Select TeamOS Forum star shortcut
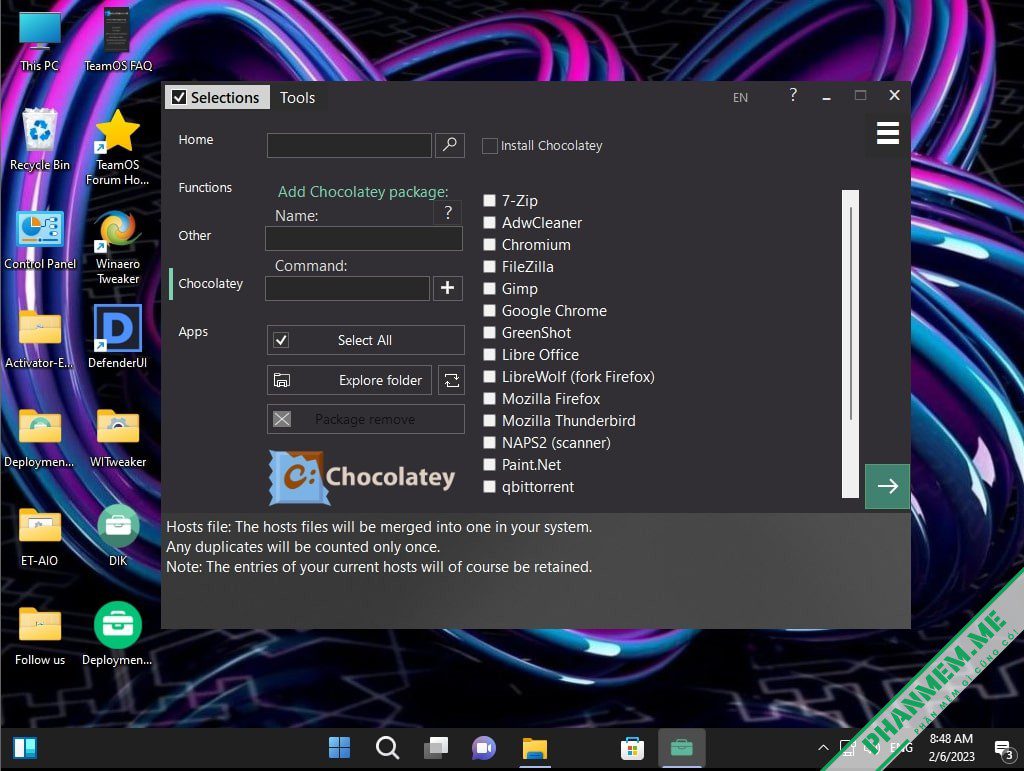Image resolution: width=1024 pixels, height=771 pixels. pos(118,147)
